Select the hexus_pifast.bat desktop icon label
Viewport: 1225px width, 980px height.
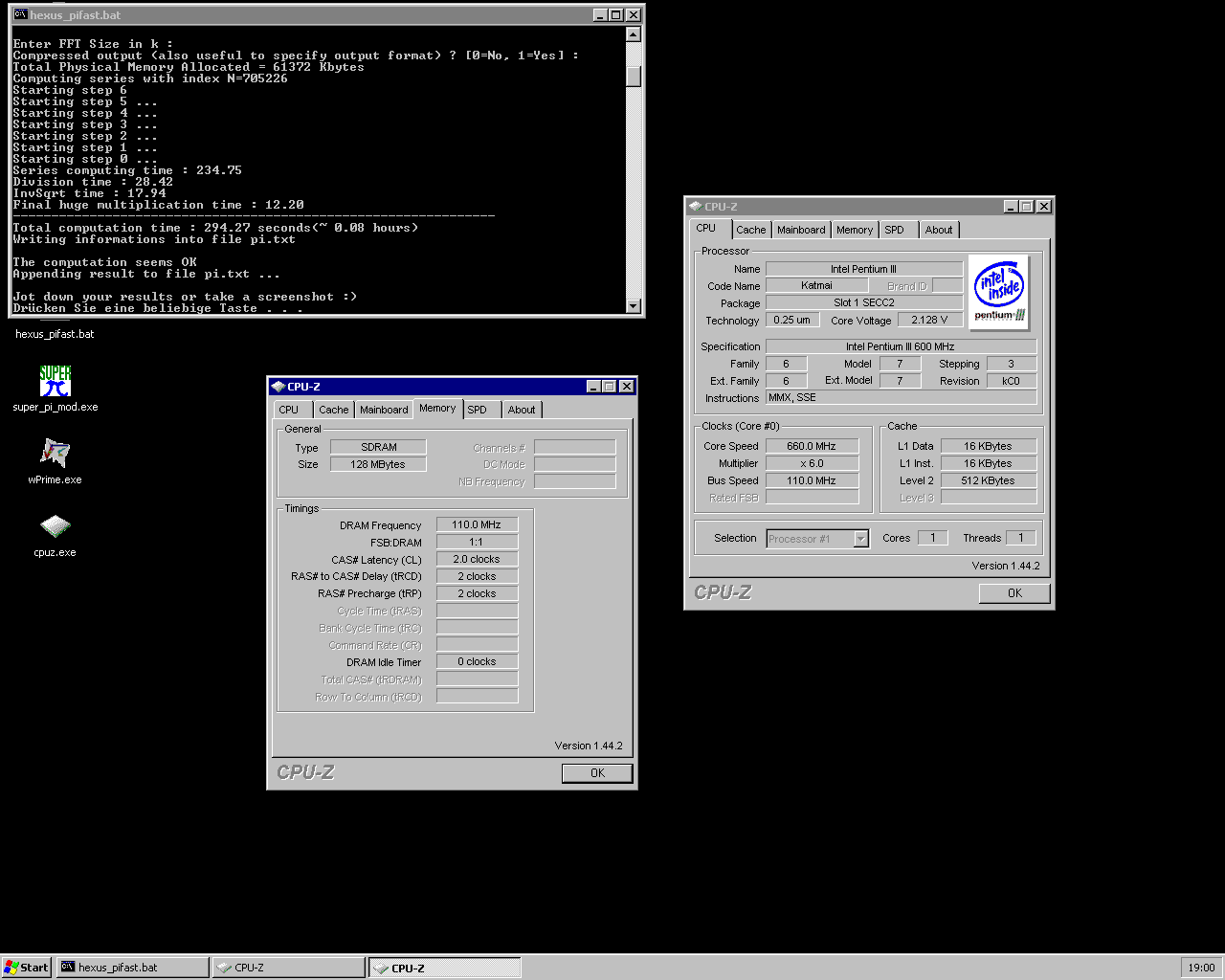pyautogui.click(x=55, y=334)
